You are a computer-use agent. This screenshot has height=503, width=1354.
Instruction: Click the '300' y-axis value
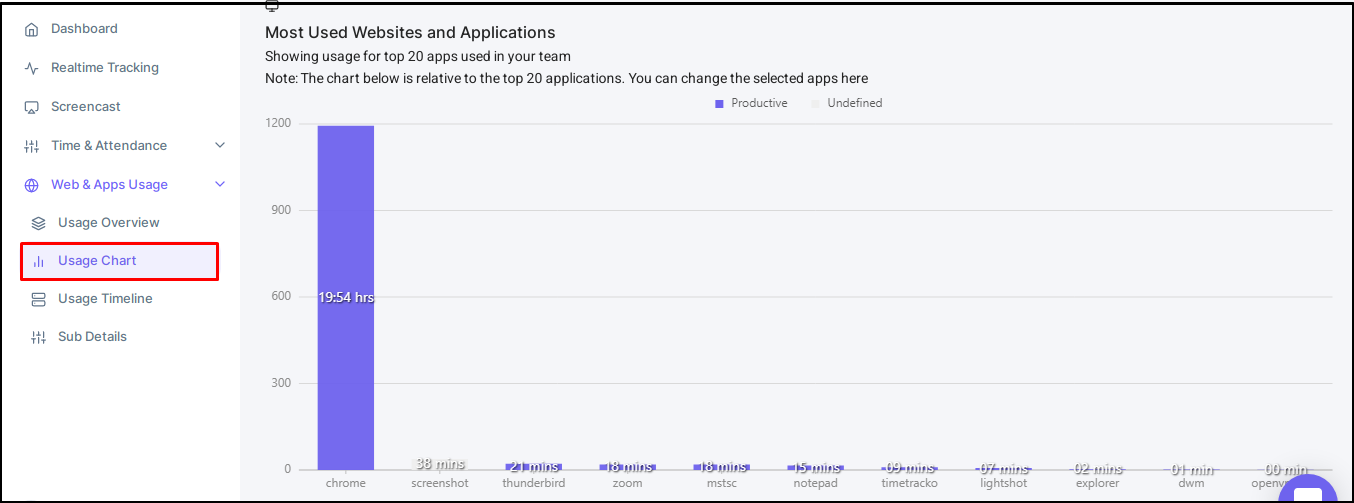click(281, 383)
